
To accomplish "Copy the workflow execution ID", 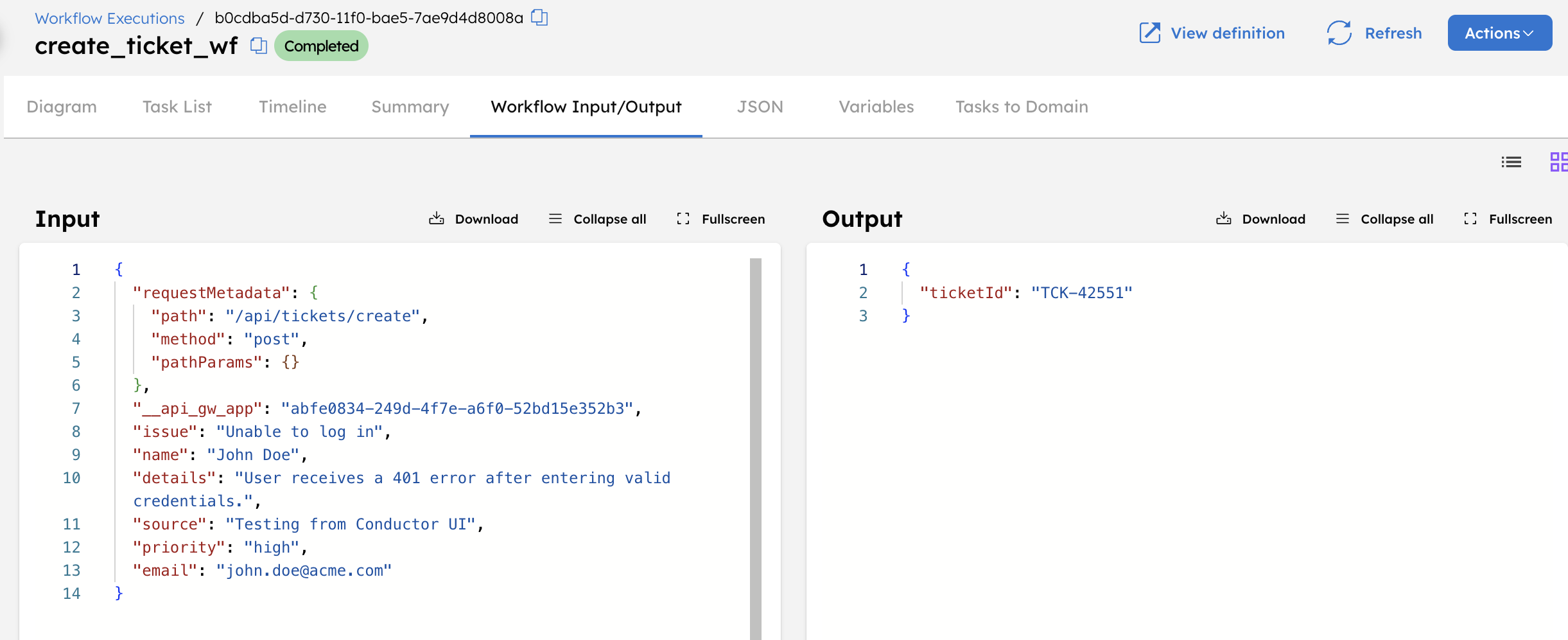I will click(539, 17).
